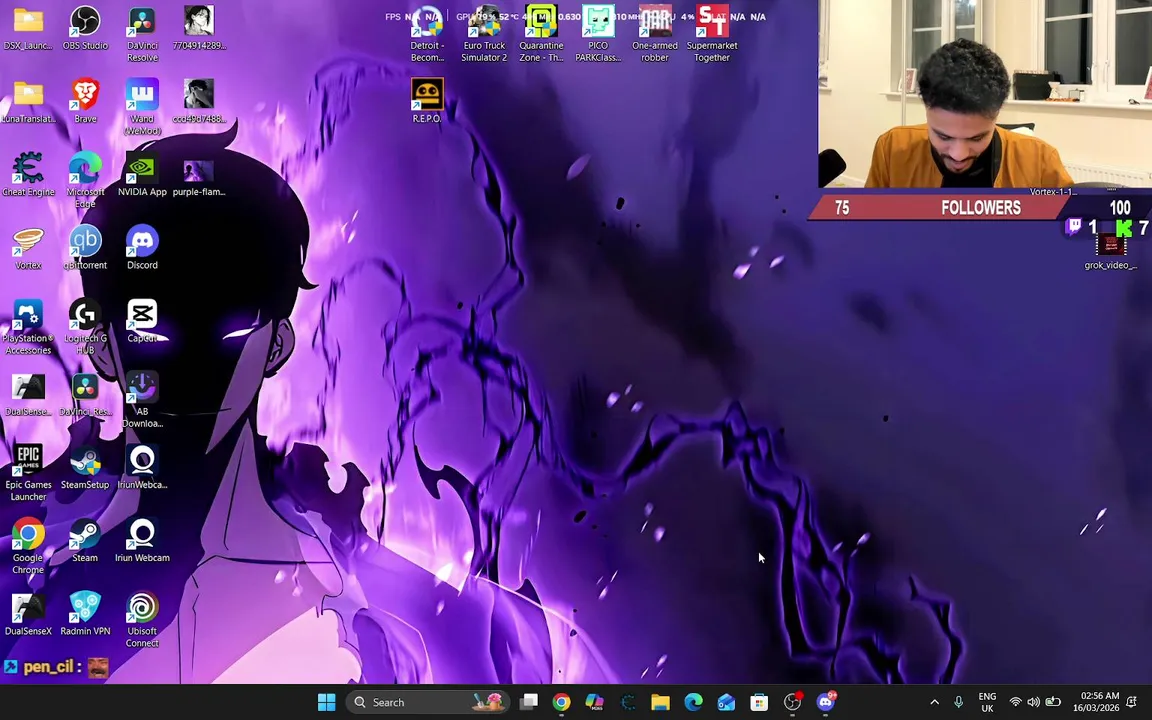Open Microsoft 365 Copilot taskbar icon

click(594, 702)
